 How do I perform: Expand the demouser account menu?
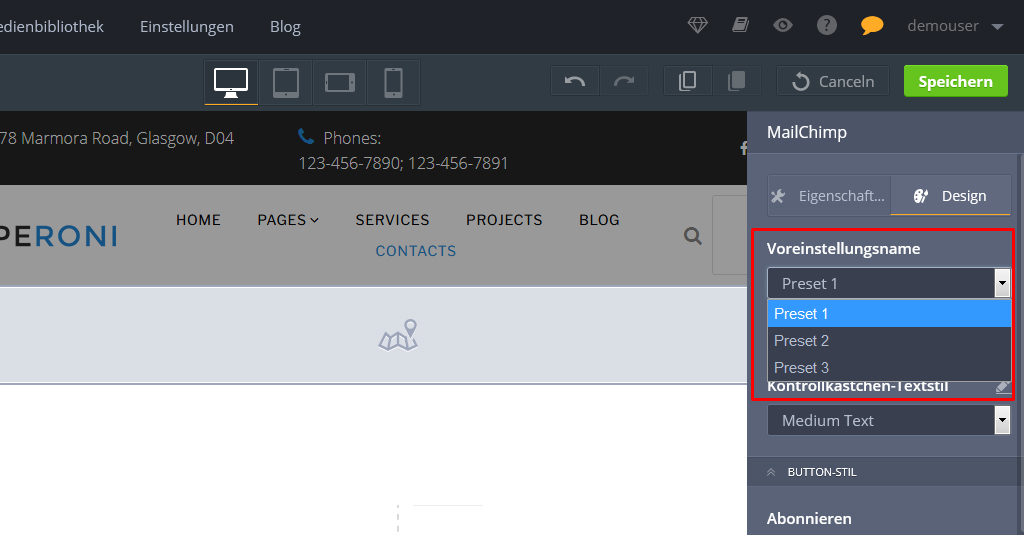click(x=955, y=26)
